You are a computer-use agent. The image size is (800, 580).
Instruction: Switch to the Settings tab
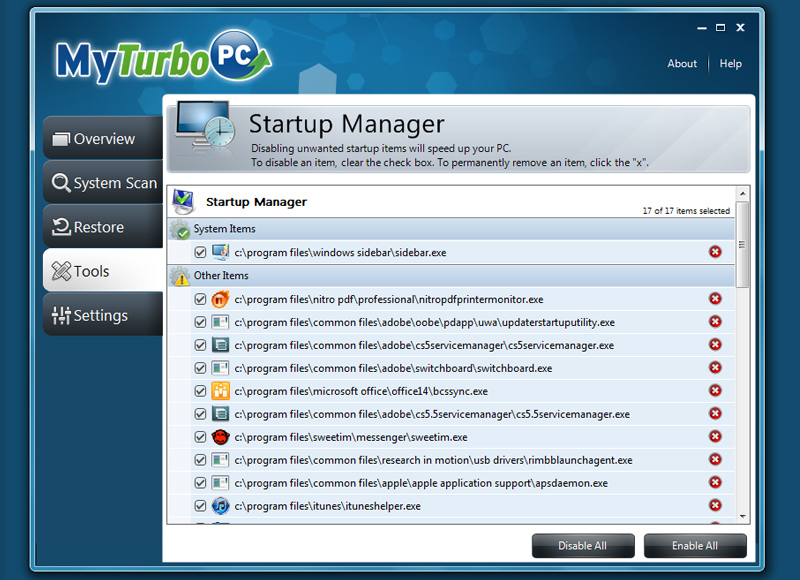[103, 315]
